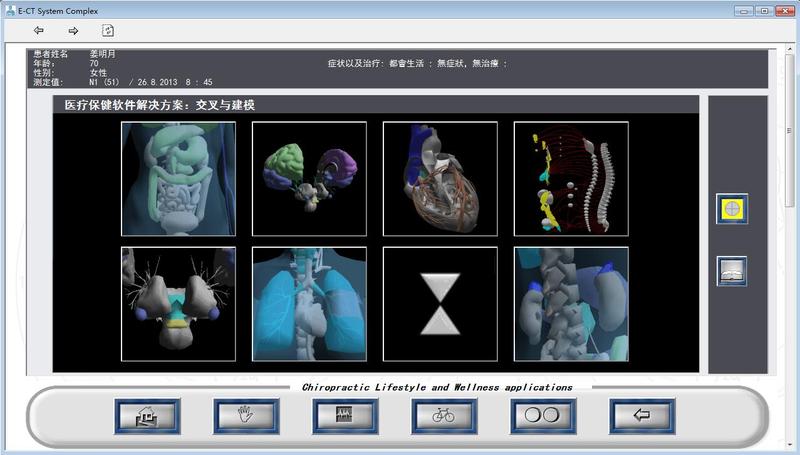The image size is (800, 455).
Task: Open the pelvis model thumbnail
Action: pos(178,304)
